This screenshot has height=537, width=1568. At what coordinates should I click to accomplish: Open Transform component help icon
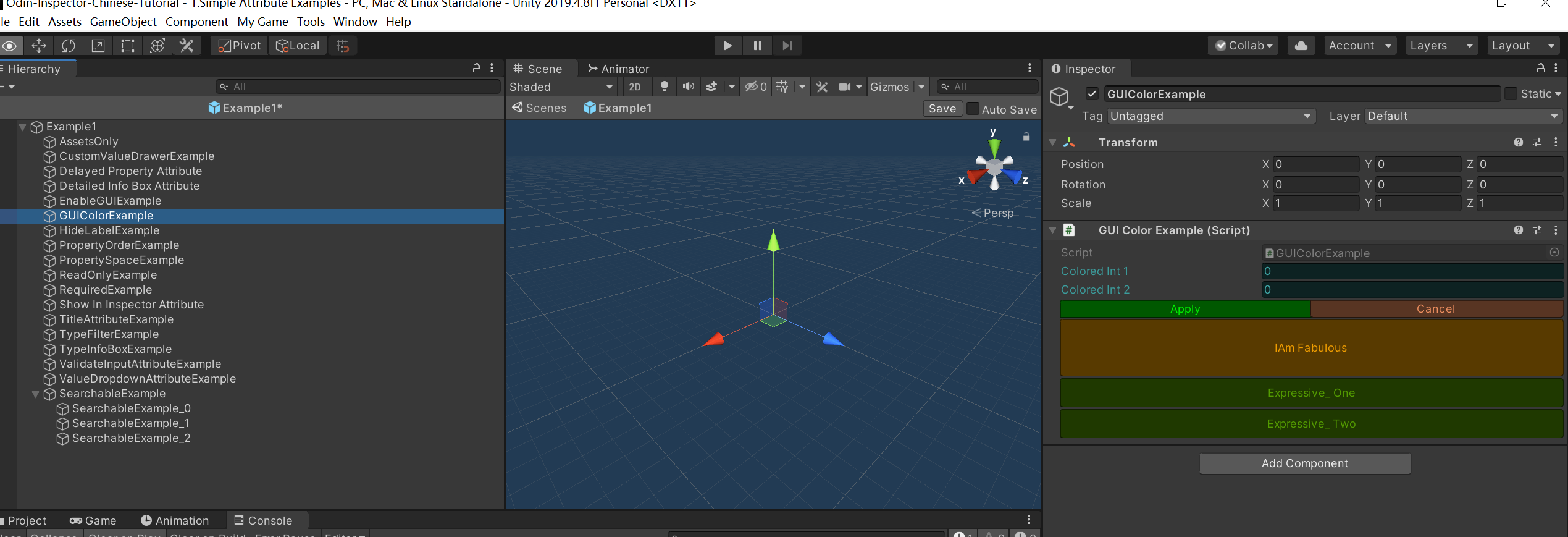point(1519,143)
